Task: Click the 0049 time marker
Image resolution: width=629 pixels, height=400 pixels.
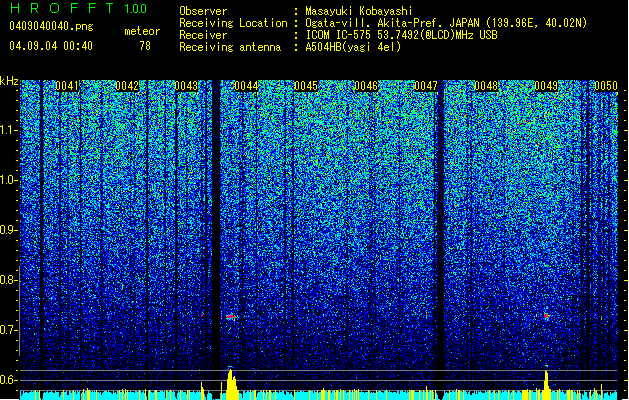Action: pos(546,86)
